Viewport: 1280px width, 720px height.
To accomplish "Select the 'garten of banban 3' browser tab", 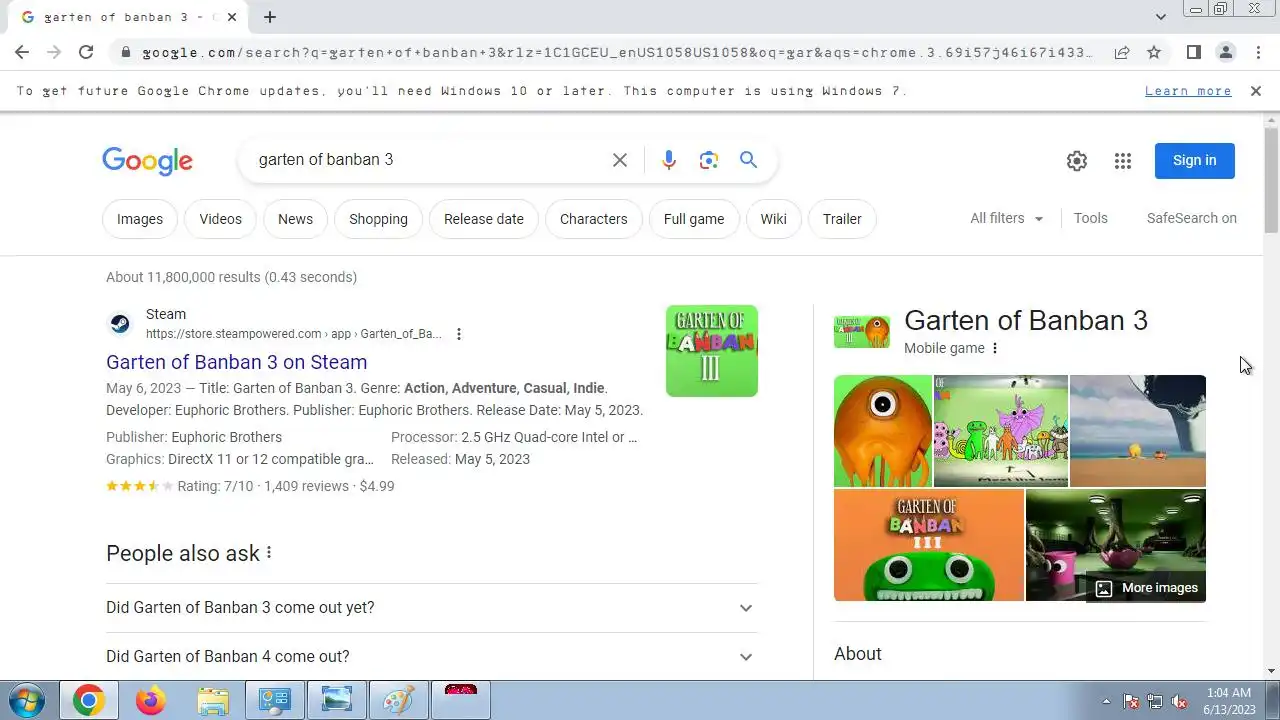I will (x=125, y=17).
